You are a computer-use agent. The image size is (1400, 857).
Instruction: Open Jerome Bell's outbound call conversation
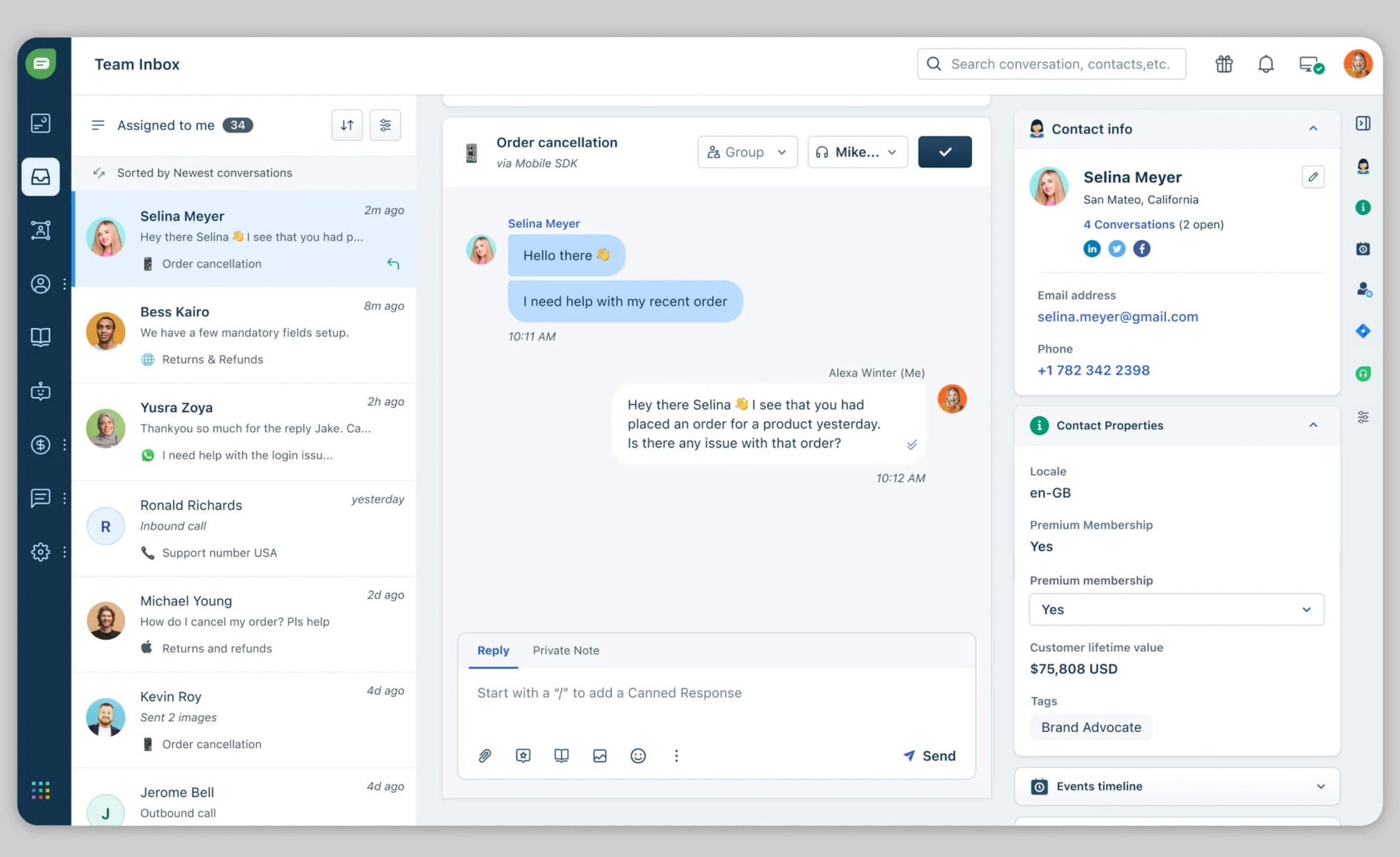pos(244,797)
